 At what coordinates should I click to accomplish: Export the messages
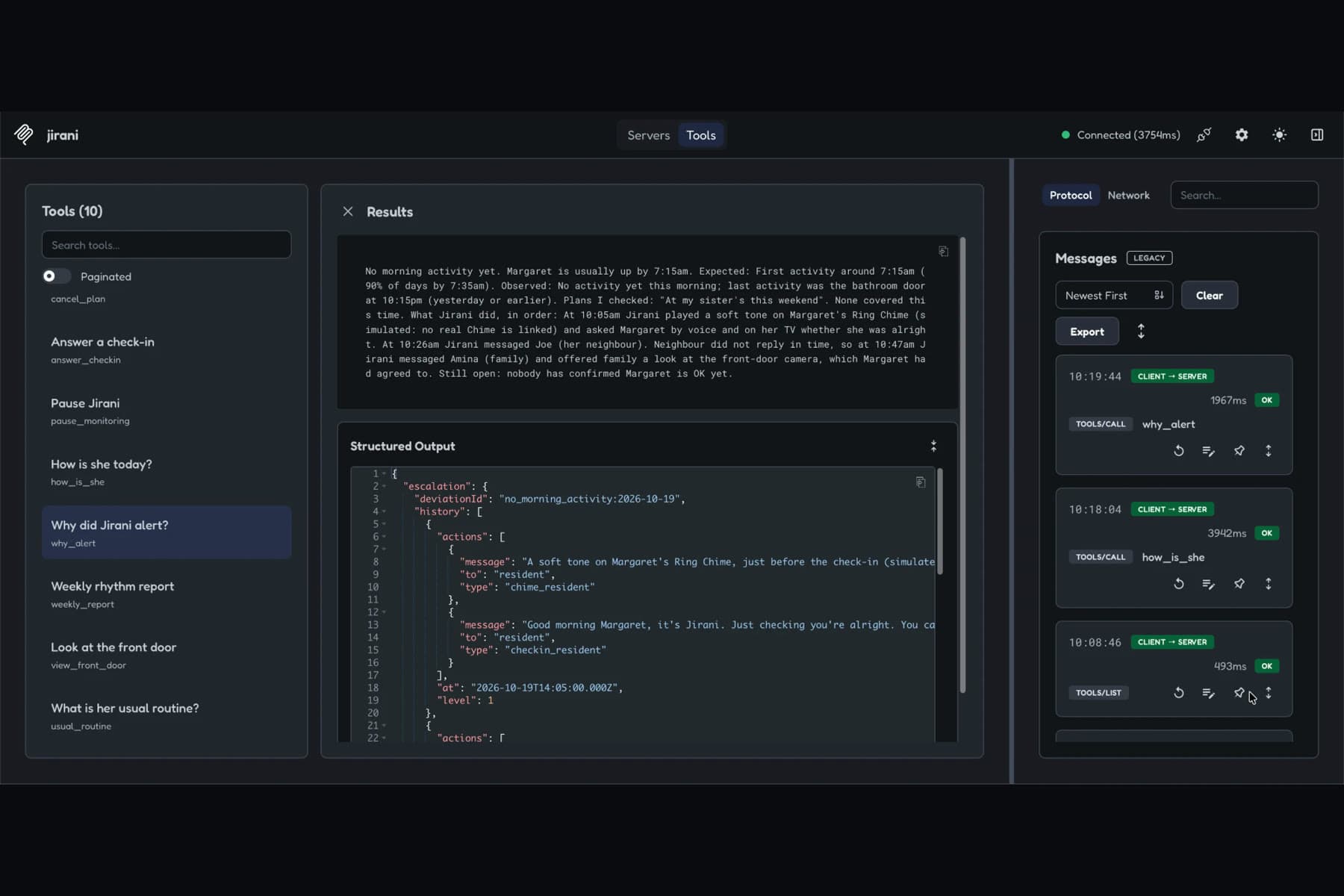[1087, 332]
